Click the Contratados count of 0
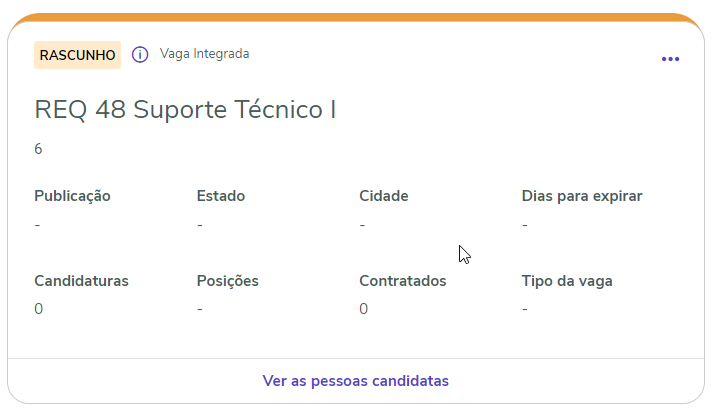 point(364,309)
